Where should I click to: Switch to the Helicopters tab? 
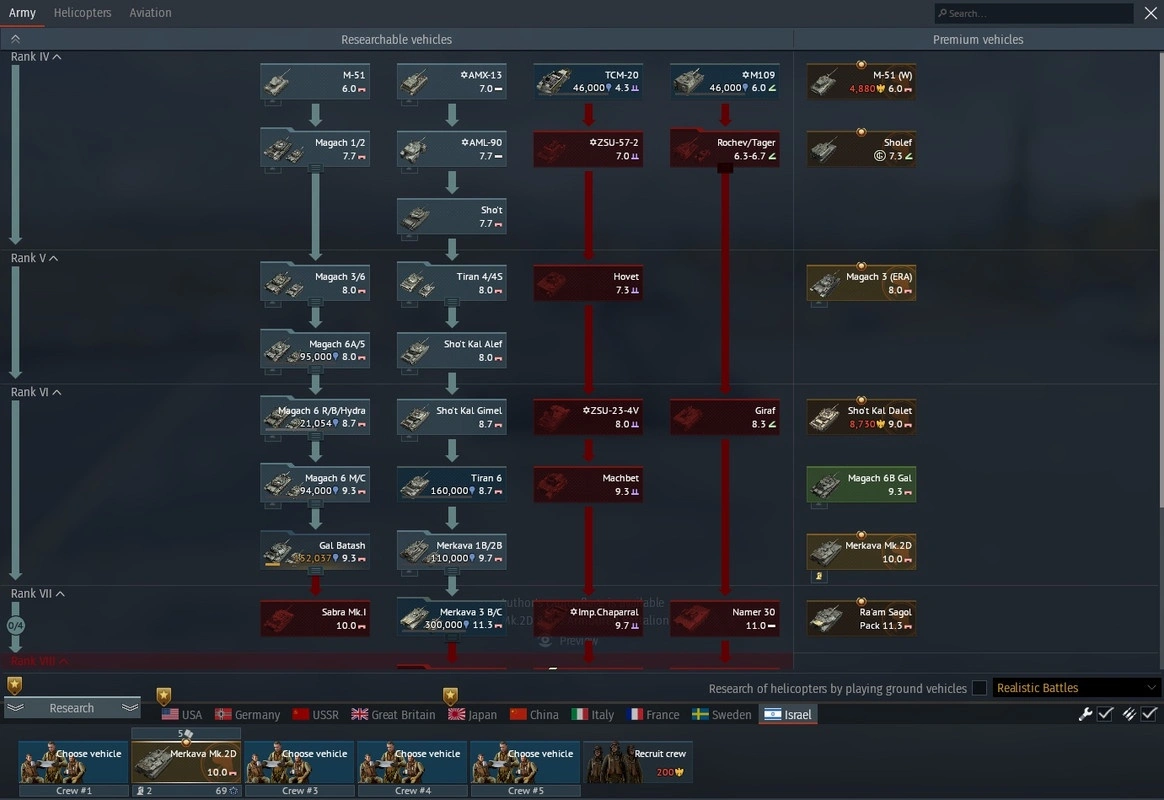[x=82, y=13]
